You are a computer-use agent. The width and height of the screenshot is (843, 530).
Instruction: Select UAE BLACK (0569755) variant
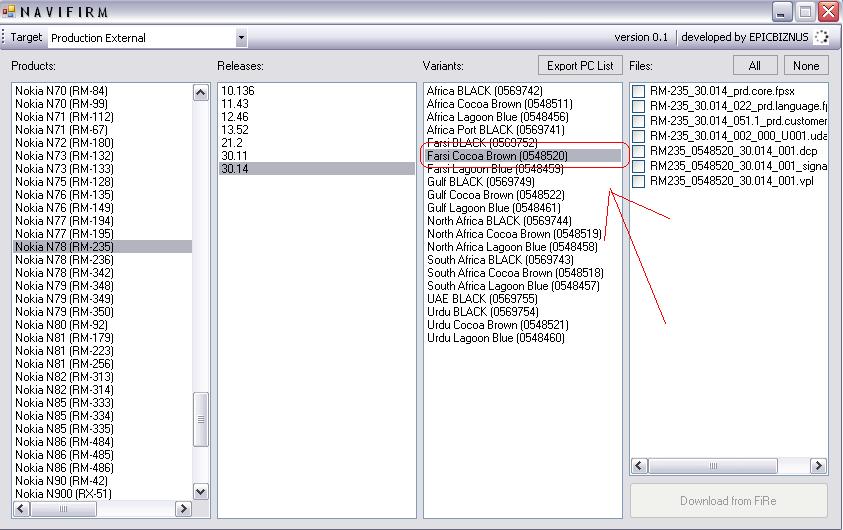tap(523, 299)
